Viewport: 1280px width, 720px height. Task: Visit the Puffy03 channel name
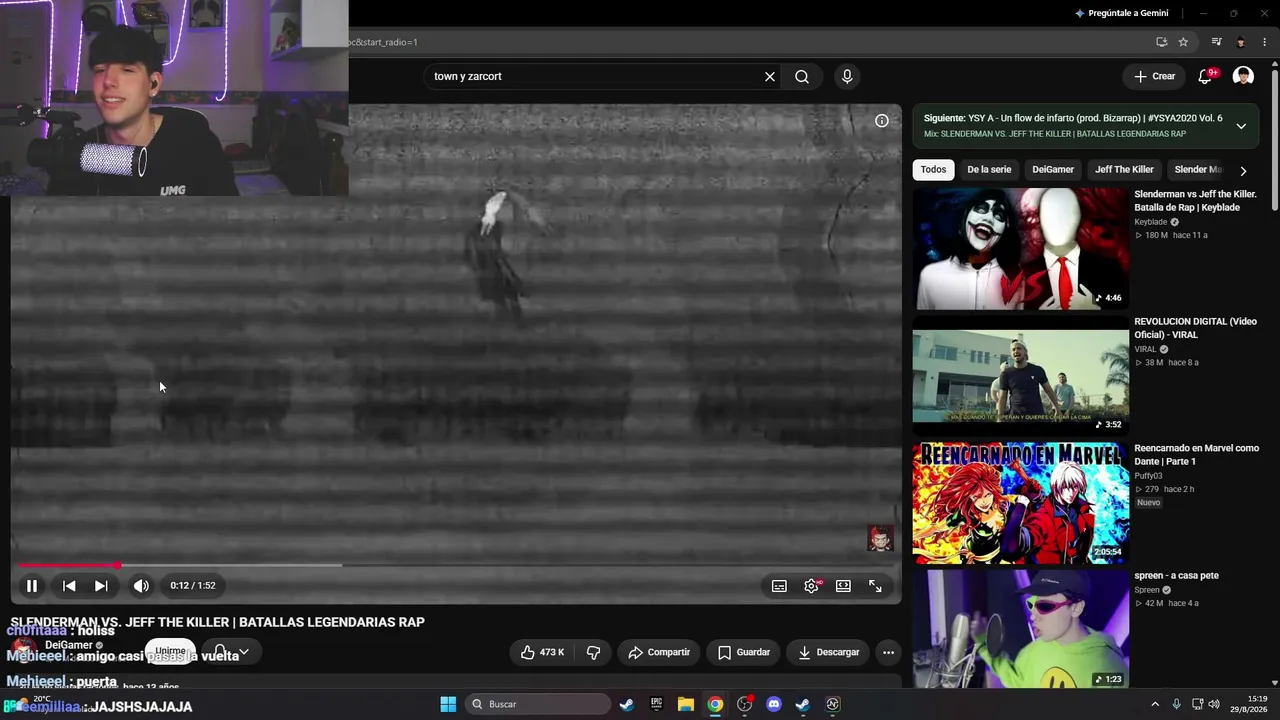click(x=1148, y=476)
